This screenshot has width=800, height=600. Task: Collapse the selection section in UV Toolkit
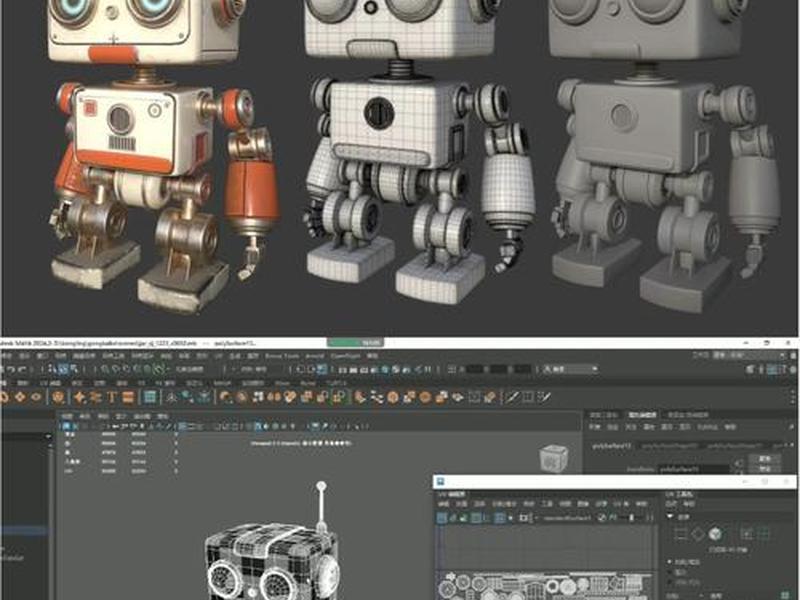[670, 516]
